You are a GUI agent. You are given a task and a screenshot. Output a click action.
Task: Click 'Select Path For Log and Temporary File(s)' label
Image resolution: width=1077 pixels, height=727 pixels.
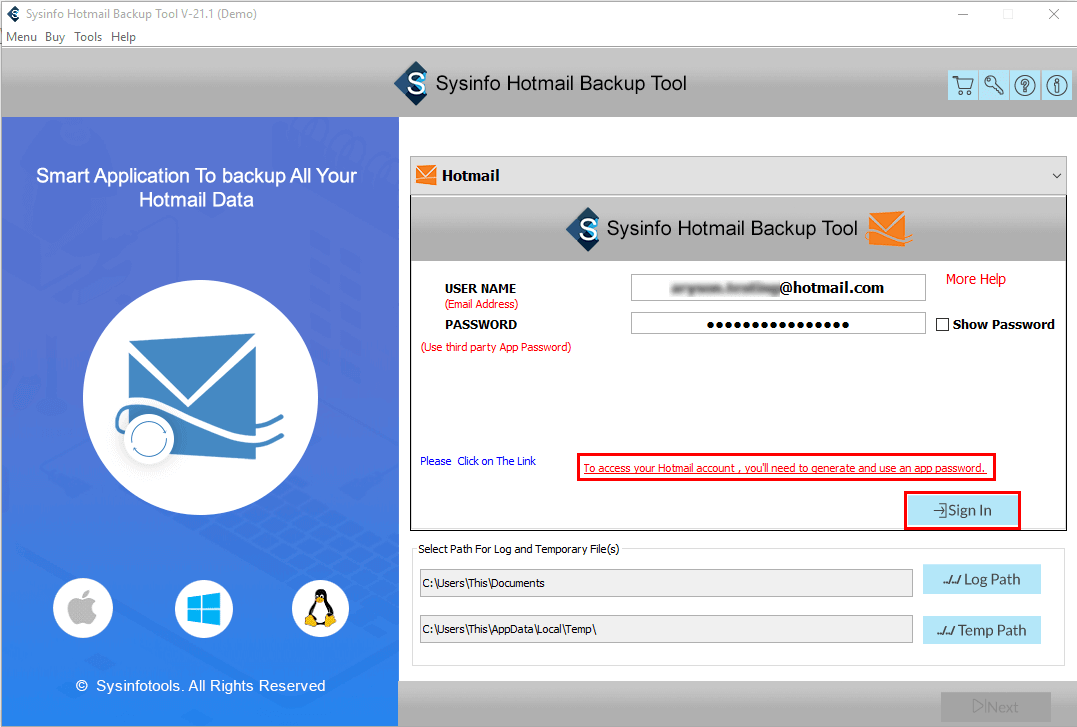519,549
